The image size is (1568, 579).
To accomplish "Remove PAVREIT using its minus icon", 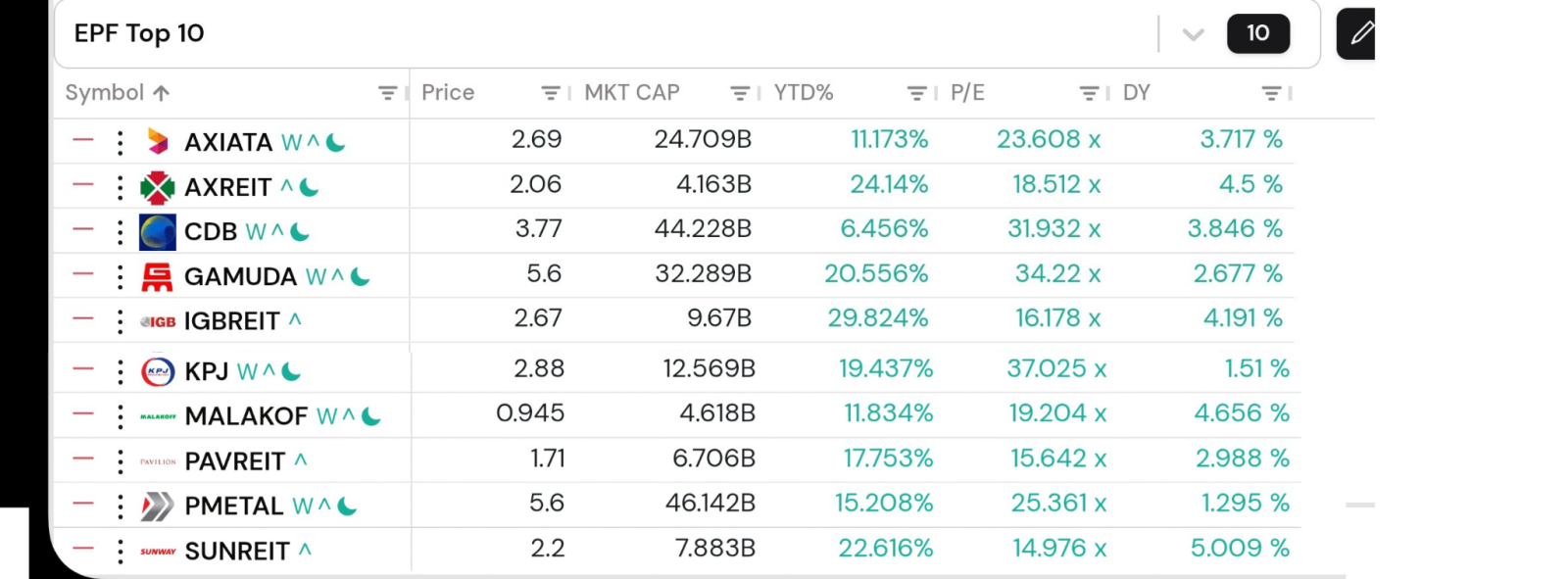I will point(83,458).
